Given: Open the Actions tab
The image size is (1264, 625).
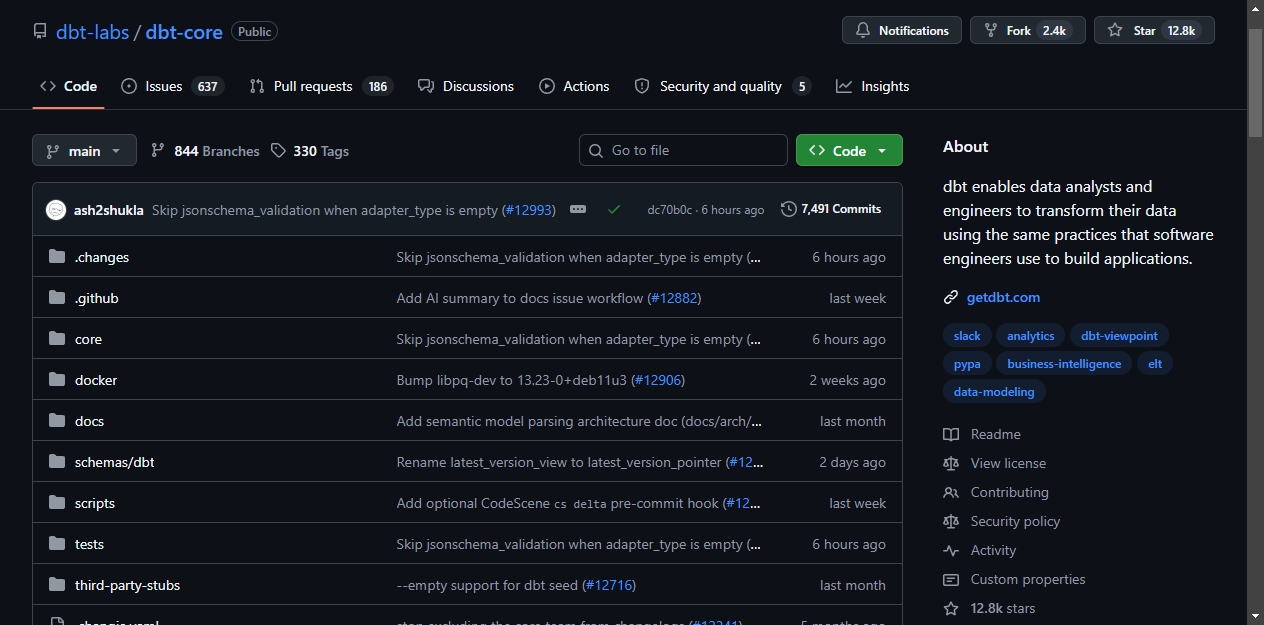Looking at the screenshot, I should [x=574, y=86].
